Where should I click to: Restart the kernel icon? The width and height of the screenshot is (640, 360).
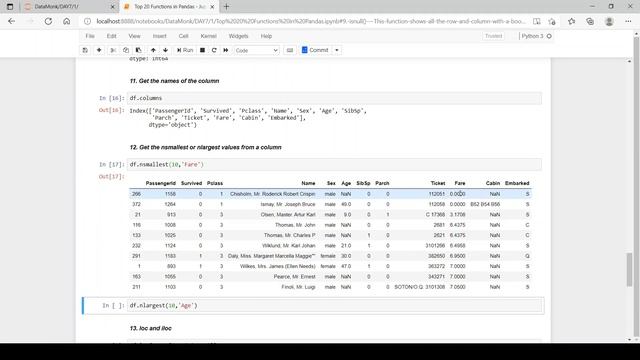(x=214, y=50)
